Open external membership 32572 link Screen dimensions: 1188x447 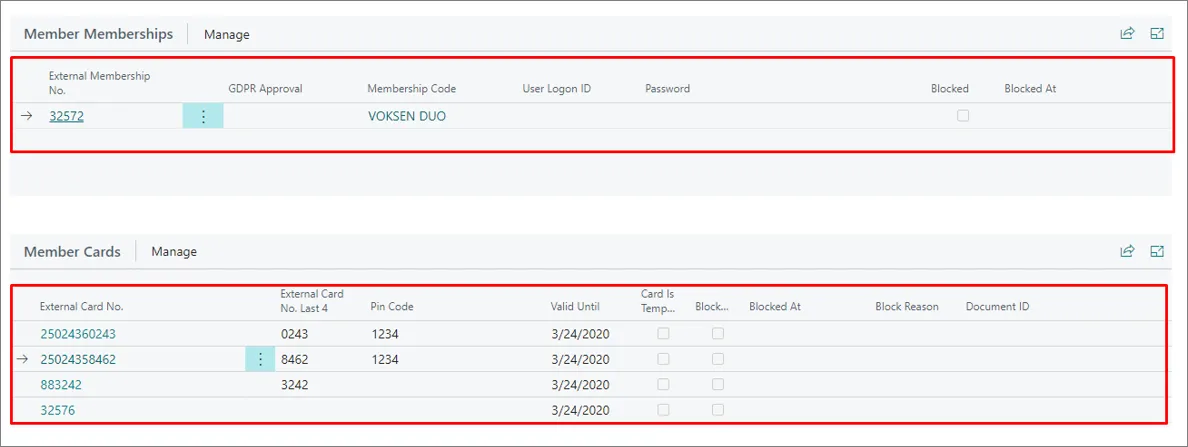click(x=67, y=117)
